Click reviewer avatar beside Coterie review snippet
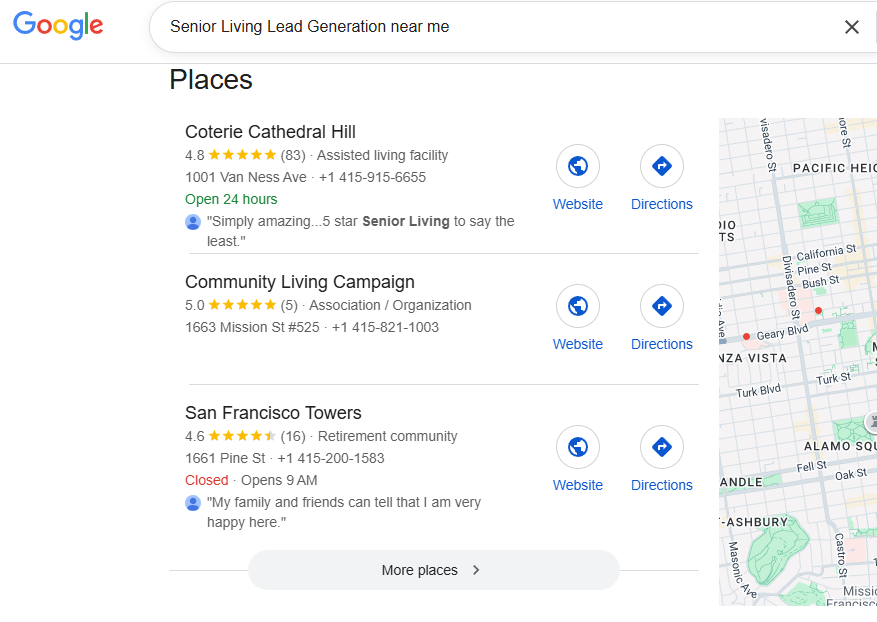This screenshot has height=622, width=877. [193, 222]
